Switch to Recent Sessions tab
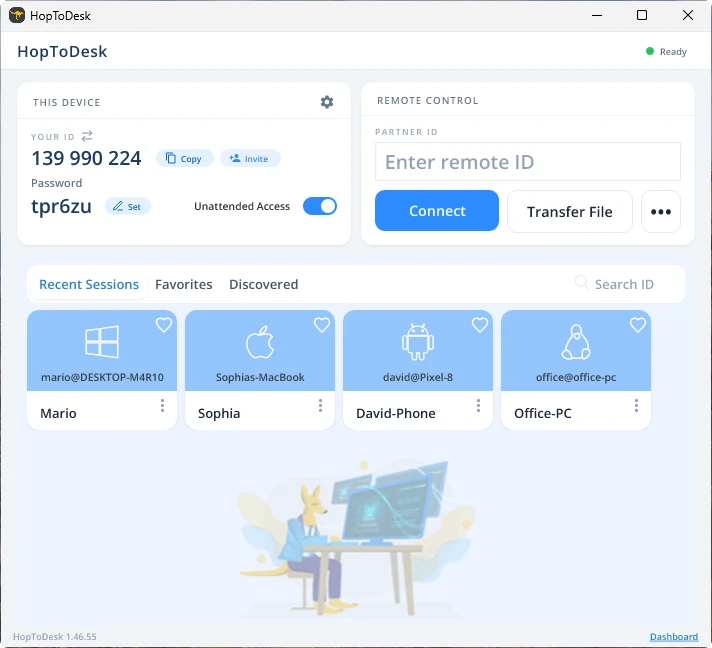Screen dimensions: 712x648 pyautogui.click(x=89, y=284)
